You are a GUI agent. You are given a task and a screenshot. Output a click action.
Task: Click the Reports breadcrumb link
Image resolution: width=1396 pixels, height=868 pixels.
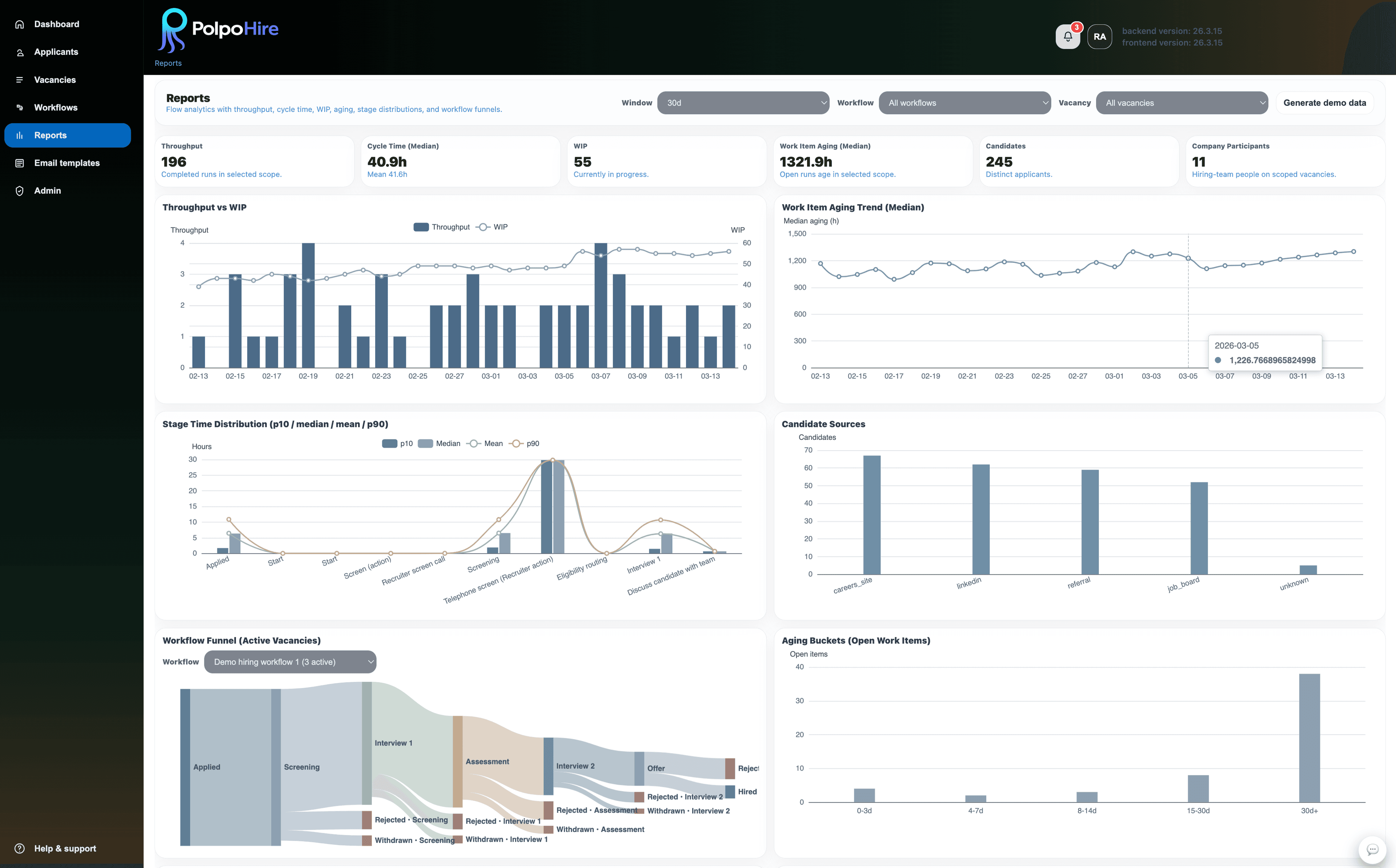[168, 63]
